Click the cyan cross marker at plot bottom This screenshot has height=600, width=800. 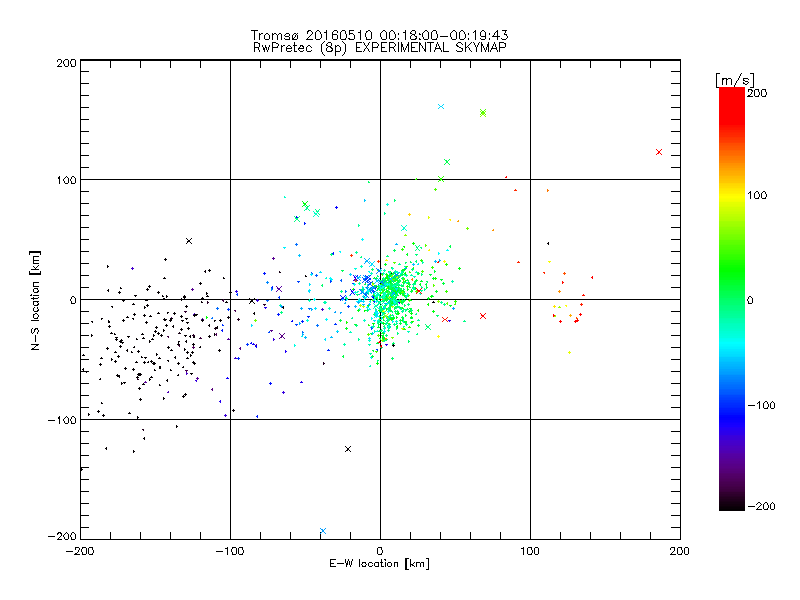(x=322, y=531)
